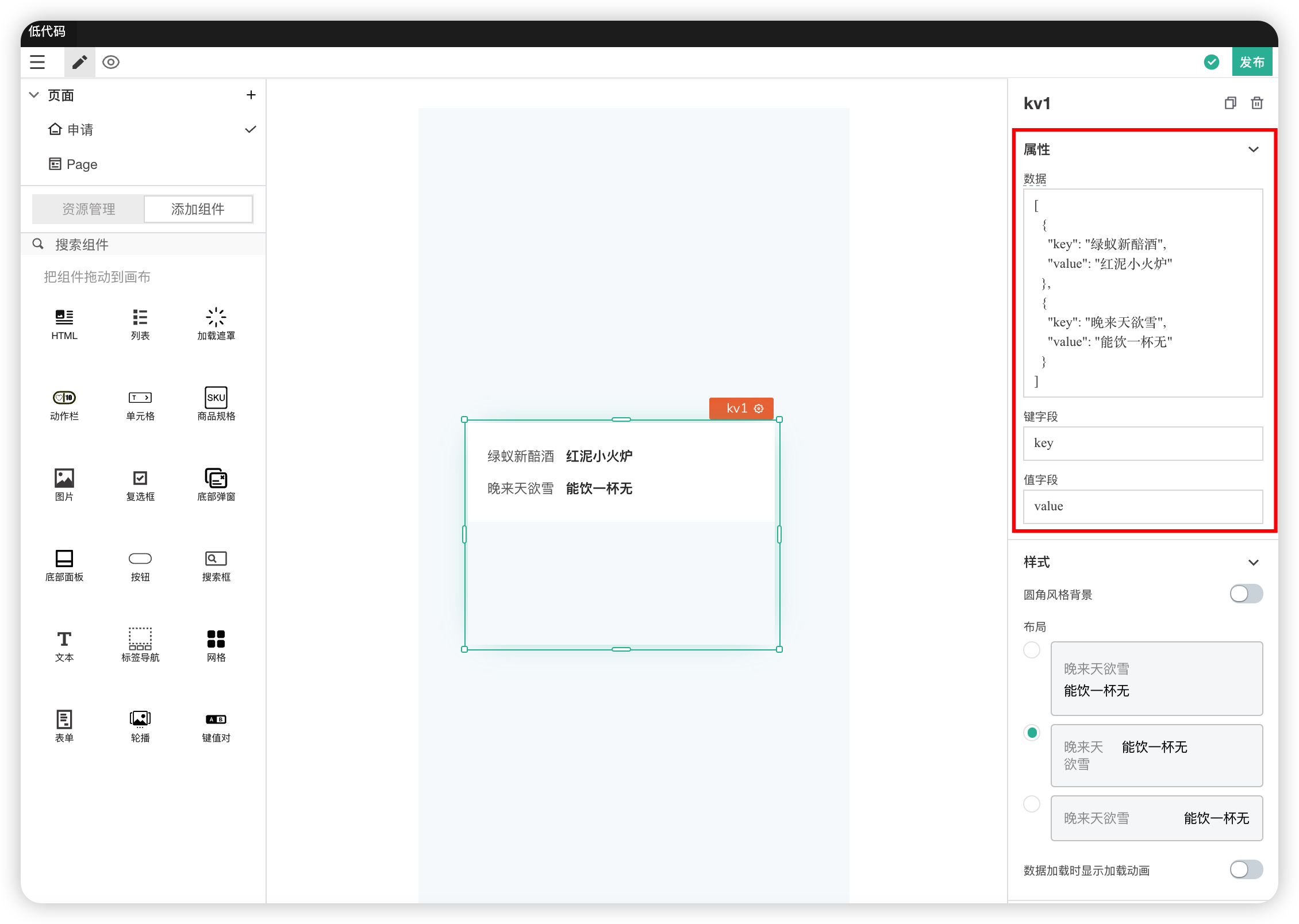Click the duplicate kv1 component icon

[1230, 103]
